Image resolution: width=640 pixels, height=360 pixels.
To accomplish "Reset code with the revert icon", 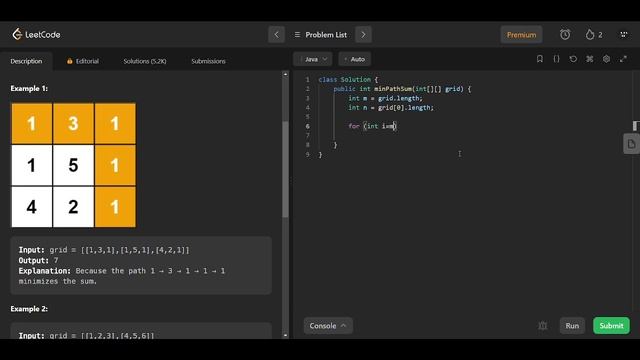I will pyautogui.click(x=573, y=59).
